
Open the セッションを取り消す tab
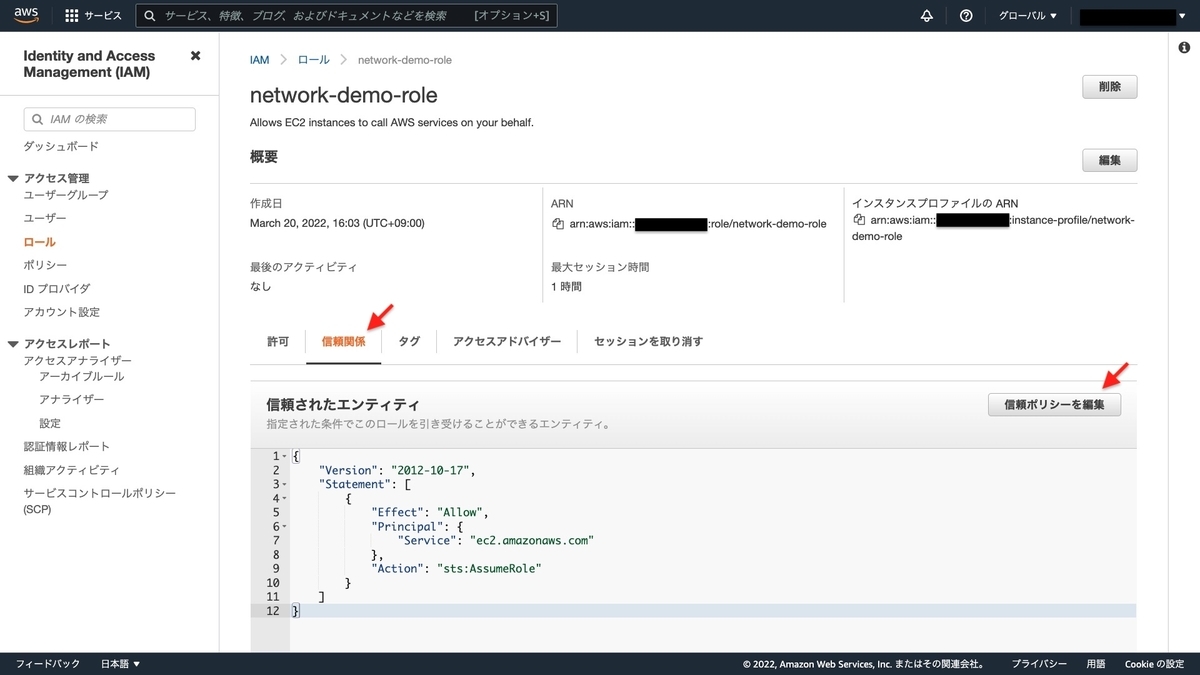pos(648,341)
